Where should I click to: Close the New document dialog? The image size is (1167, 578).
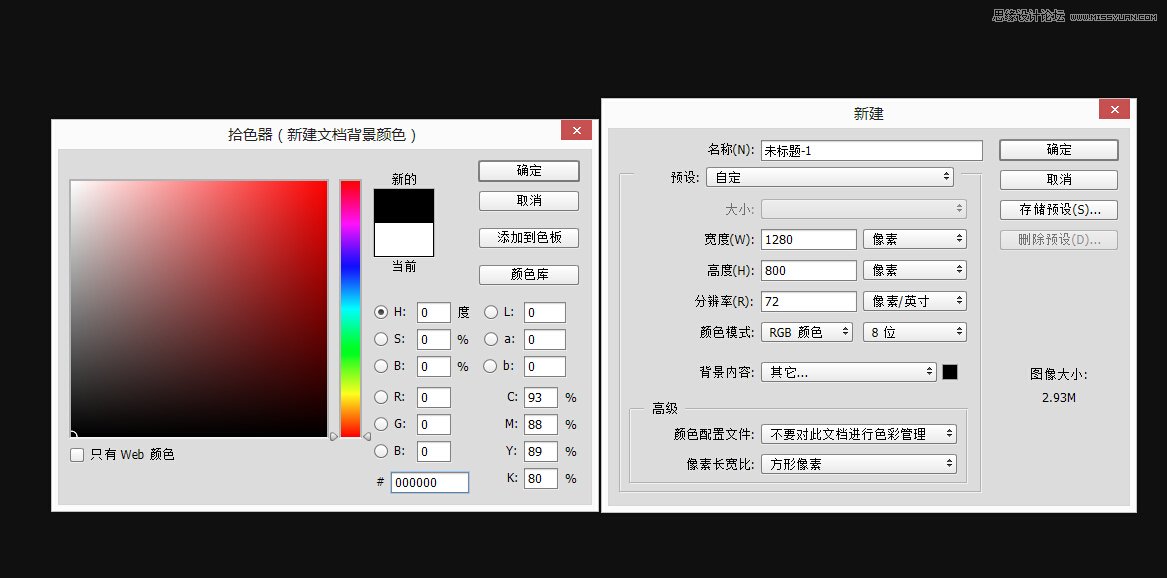pyautogui.click(x=1114, y=109)
